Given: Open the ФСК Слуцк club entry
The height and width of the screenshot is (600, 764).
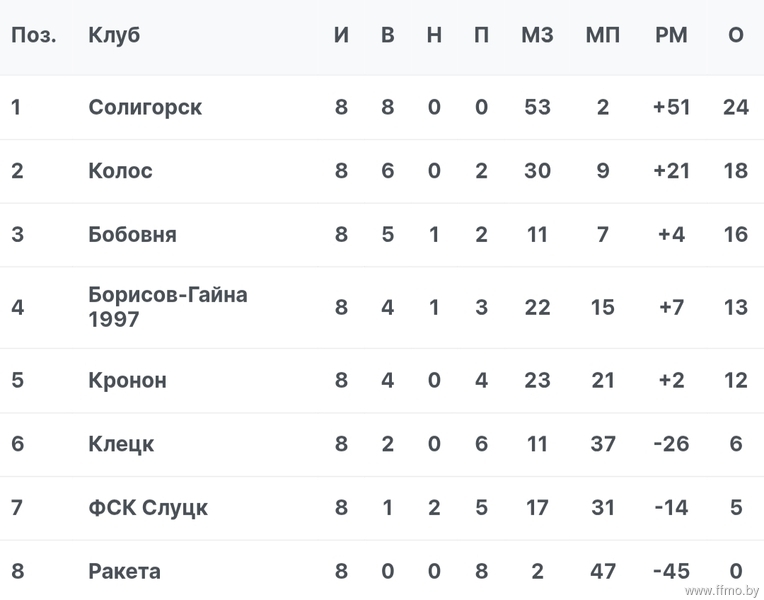Looking at the screenshot, I should [x=148, y=508].
